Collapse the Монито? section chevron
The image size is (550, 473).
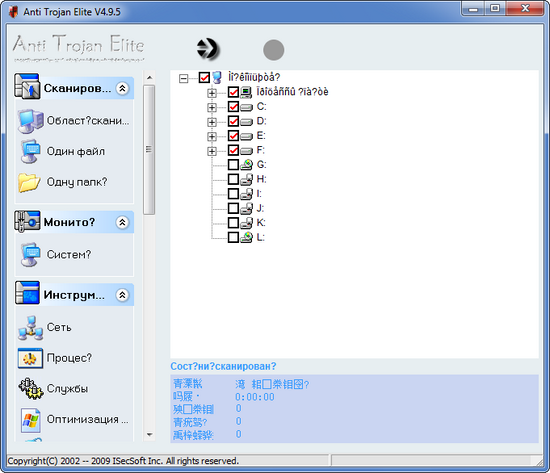click(122, 222)
